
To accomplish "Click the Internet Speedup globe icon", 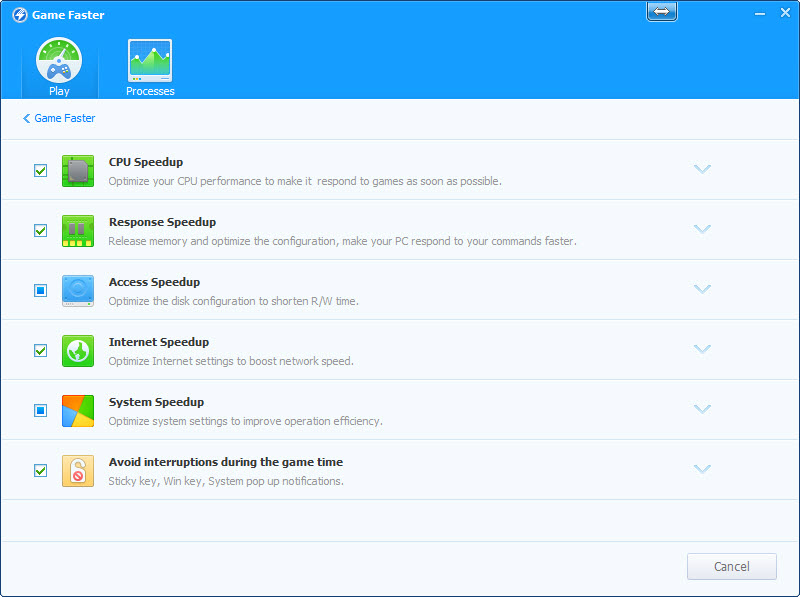I will pos(77,351).
